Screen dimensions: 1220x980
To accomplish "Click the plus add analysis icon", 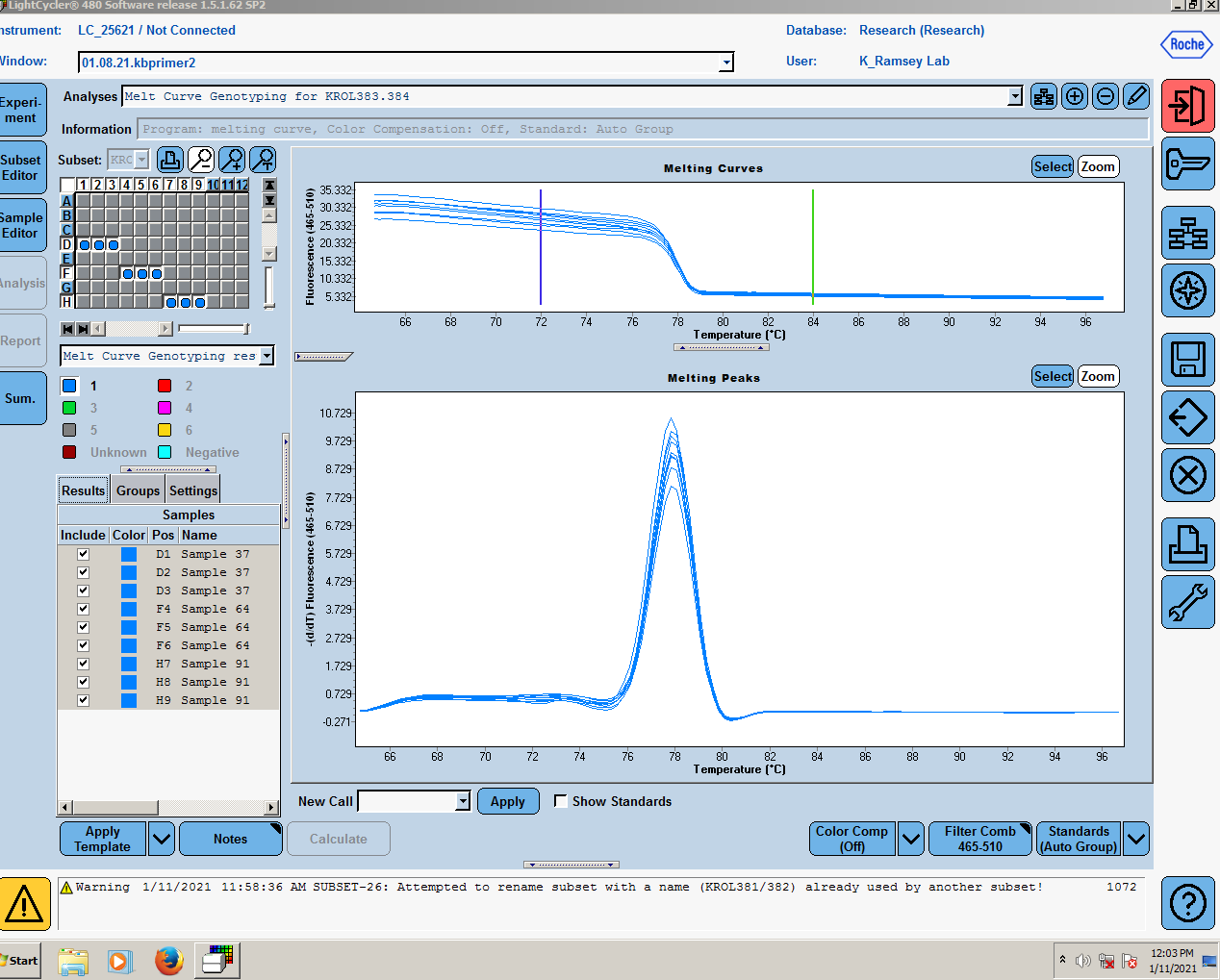I will [1075, 96].
